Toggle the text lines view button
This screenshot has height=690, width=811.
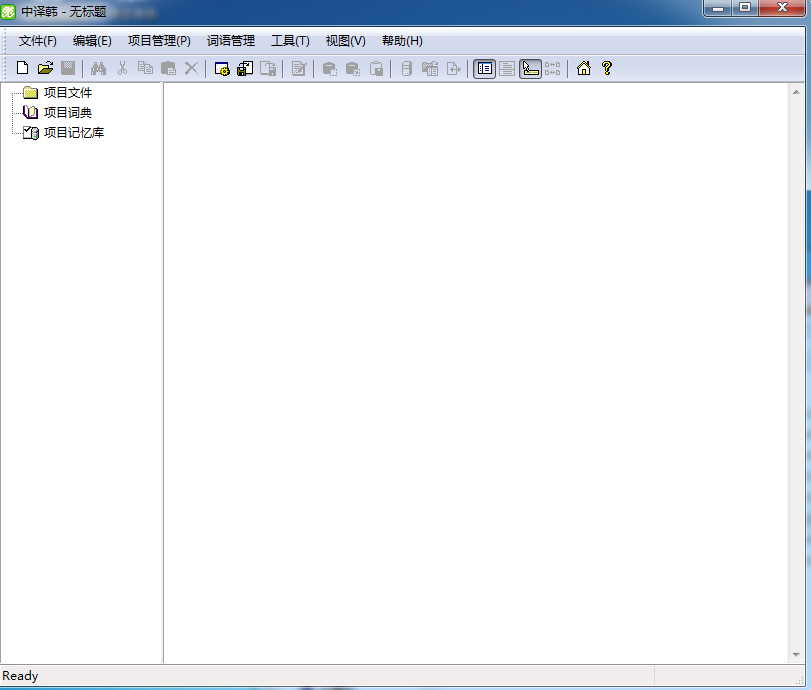(x=507, y=69)
